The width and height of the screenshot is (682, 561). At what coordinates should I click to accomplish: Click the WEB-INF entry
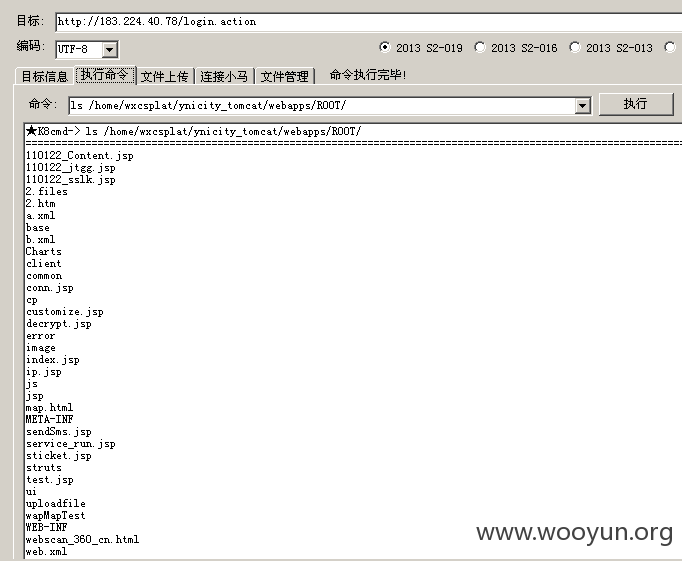click(x=47, y=528)
